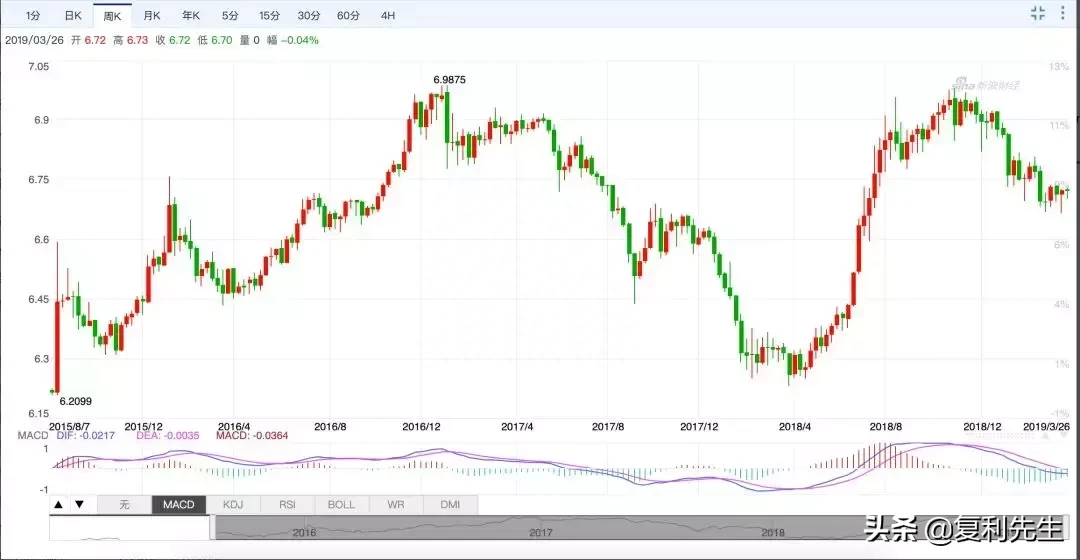
Task: Switch to 月K monthly chart
Action: point(151,16)
